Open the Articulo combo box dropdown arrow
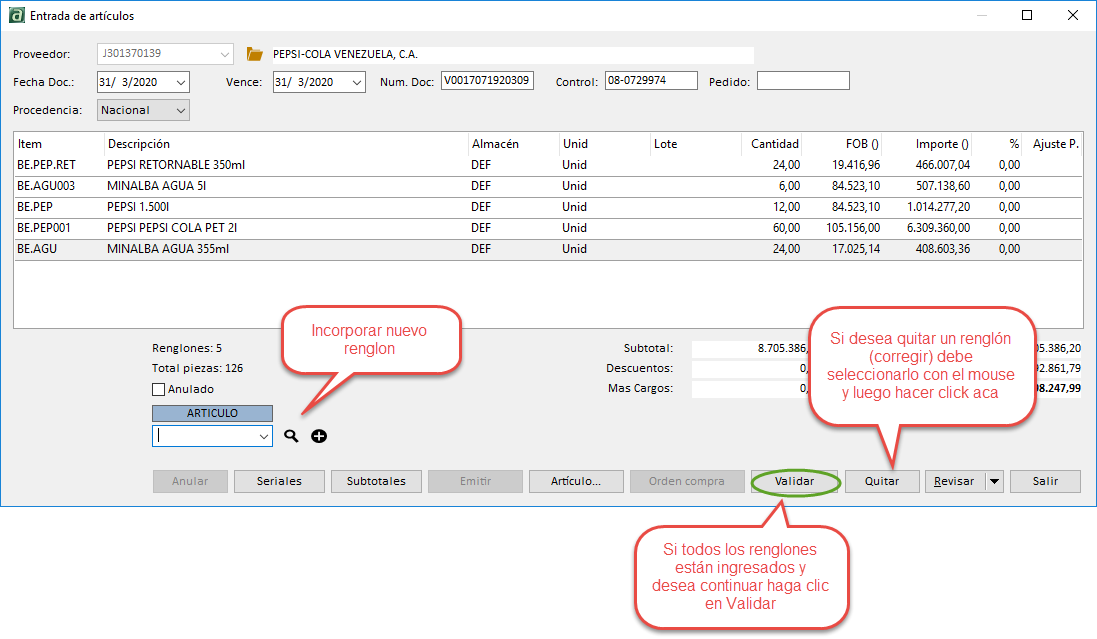Screen dimensions: 1097x639 click(264, 436)
